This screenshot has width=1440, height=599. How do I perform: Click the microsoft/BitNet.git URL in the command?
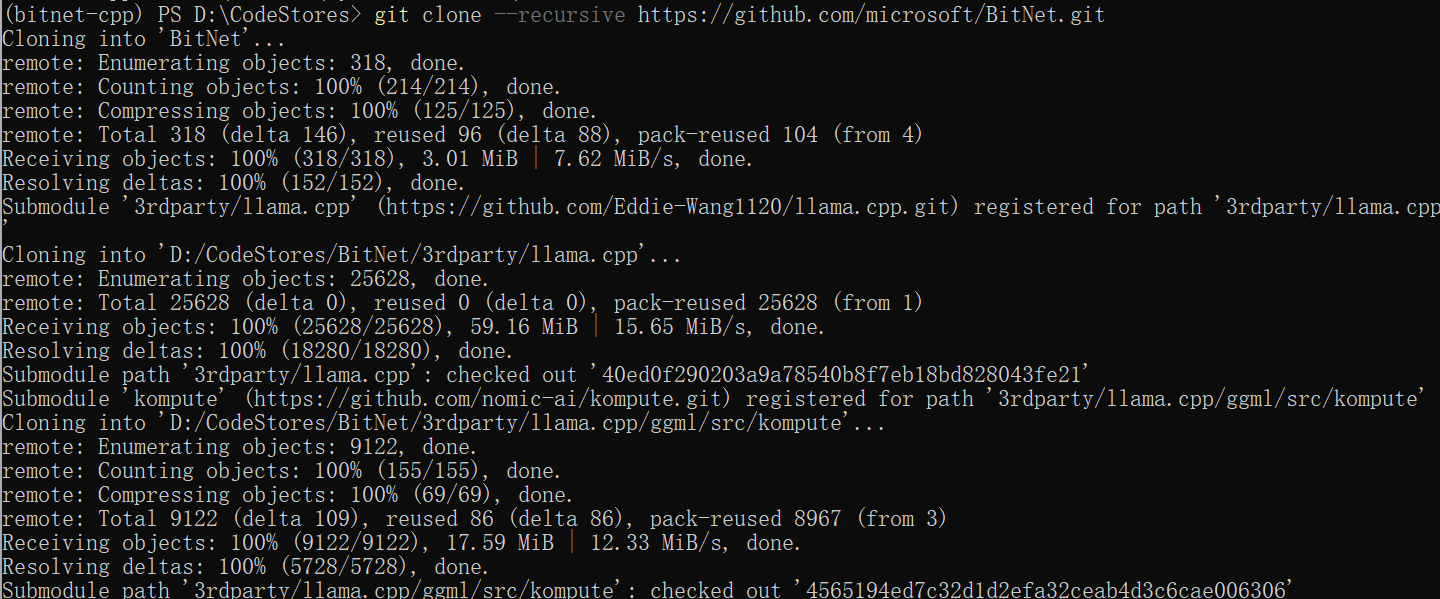[x=871, y=15]
